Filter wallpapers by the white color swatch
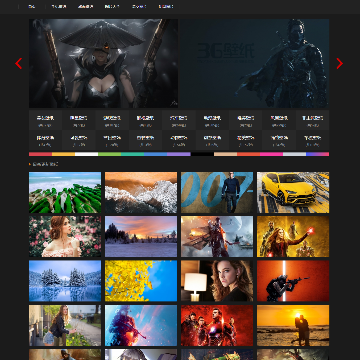 click(x=87, y=154)
